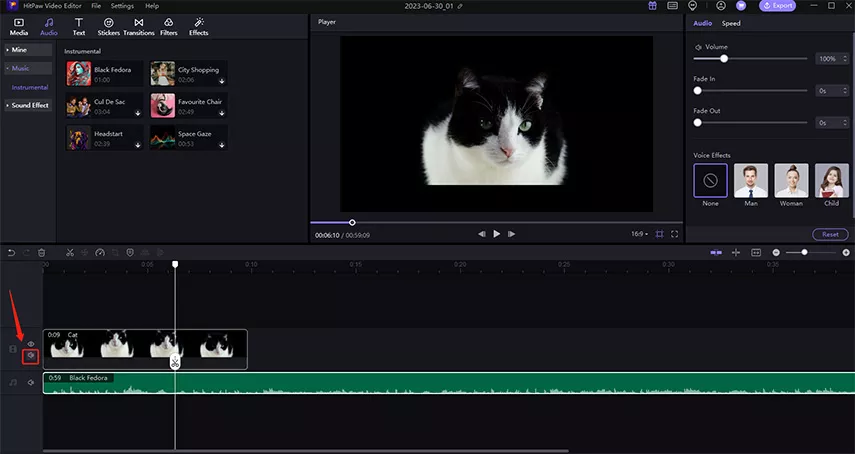The height and width of the screenshot is (454, 855).
Task: Click the scissors split tool in timeline toolbar
Action: tap(70, 252)
